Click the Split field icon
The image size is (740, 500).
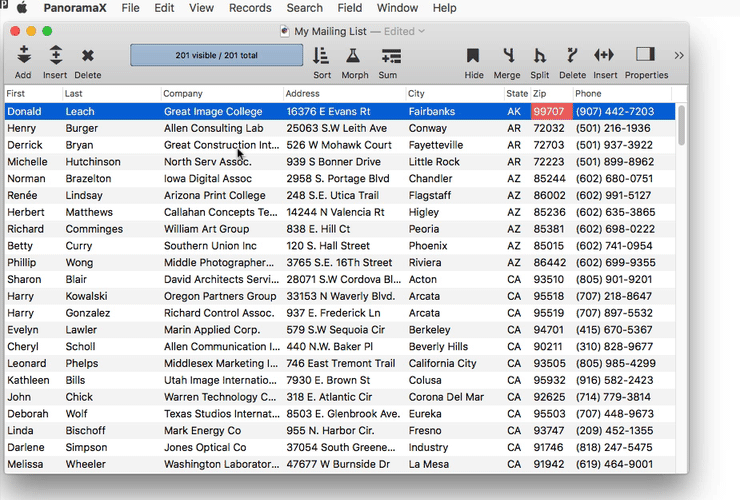click(x=539, y=56)
